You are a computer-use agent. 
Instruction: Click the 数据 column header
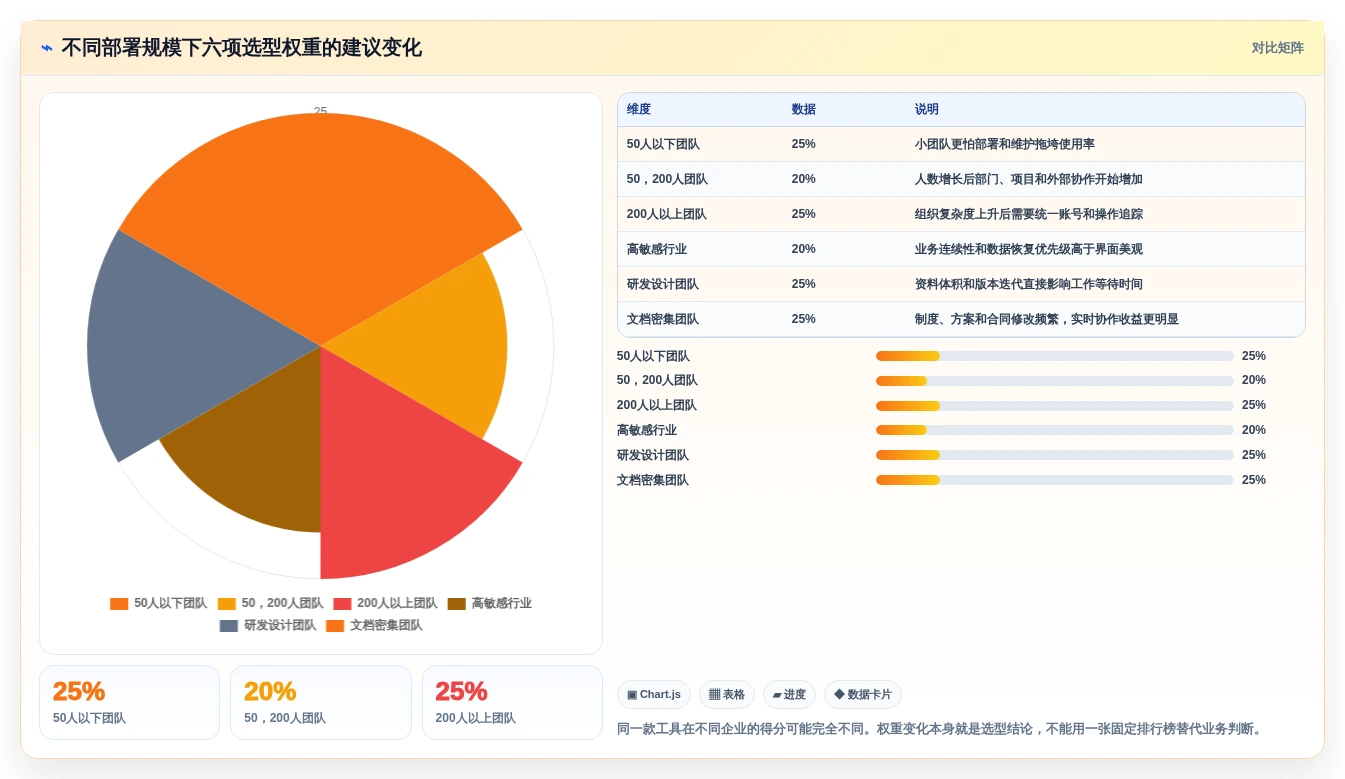[x=803, y=110]
